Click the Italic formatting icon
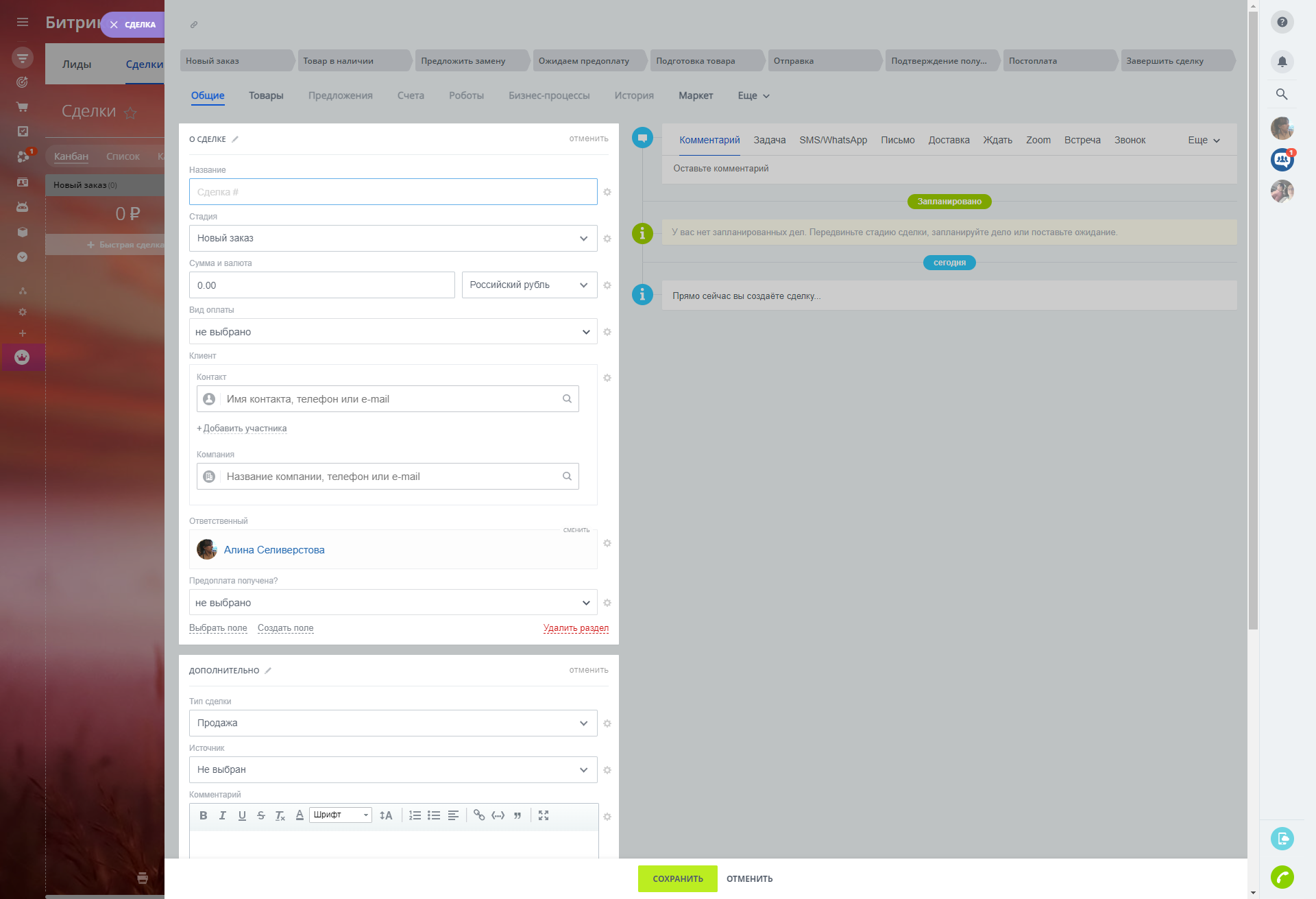Screen dimensions: 1316x899 click(x=222, y=815)
